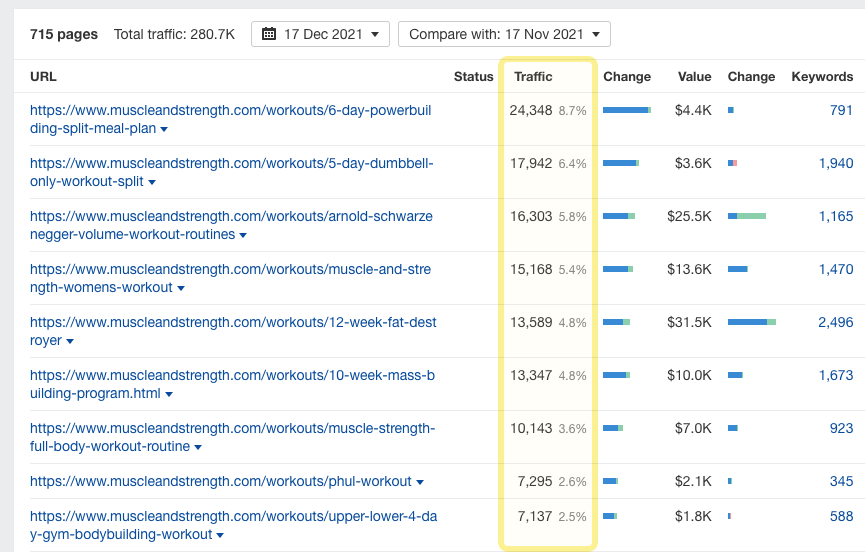Expand caret next to phul-workout URL
The width and height of the screenshot is (865, 552).
(x=420, y=482)
